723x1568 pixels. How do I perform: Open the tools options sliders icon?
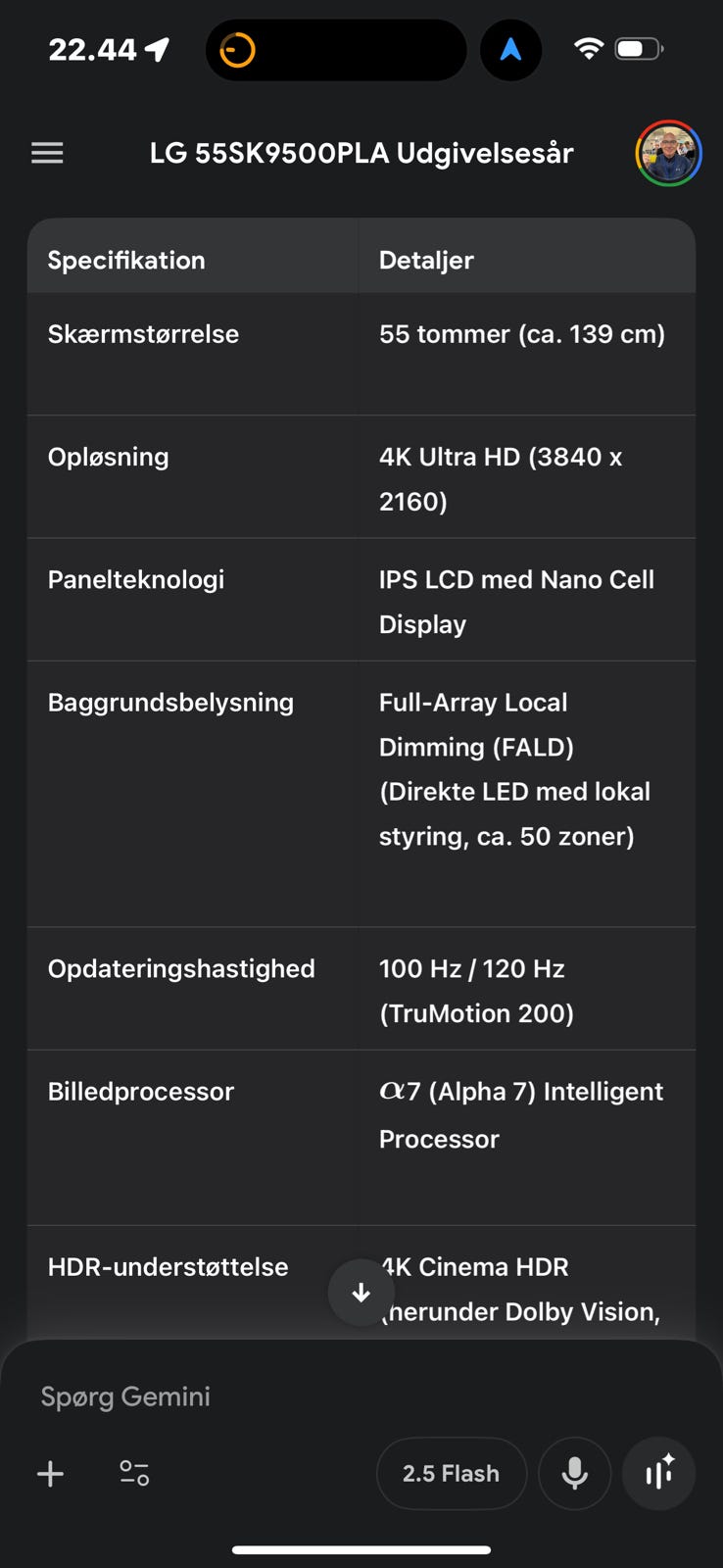tap(134, 1473)
